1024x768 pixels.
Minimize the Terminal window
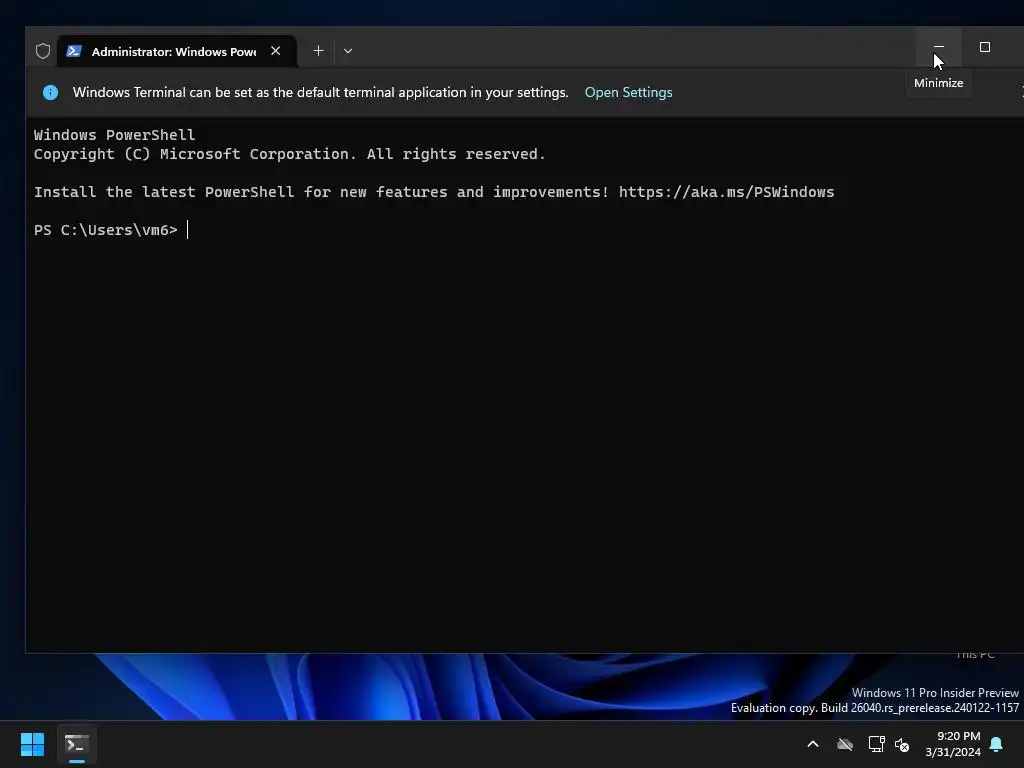tap(938, 47)
